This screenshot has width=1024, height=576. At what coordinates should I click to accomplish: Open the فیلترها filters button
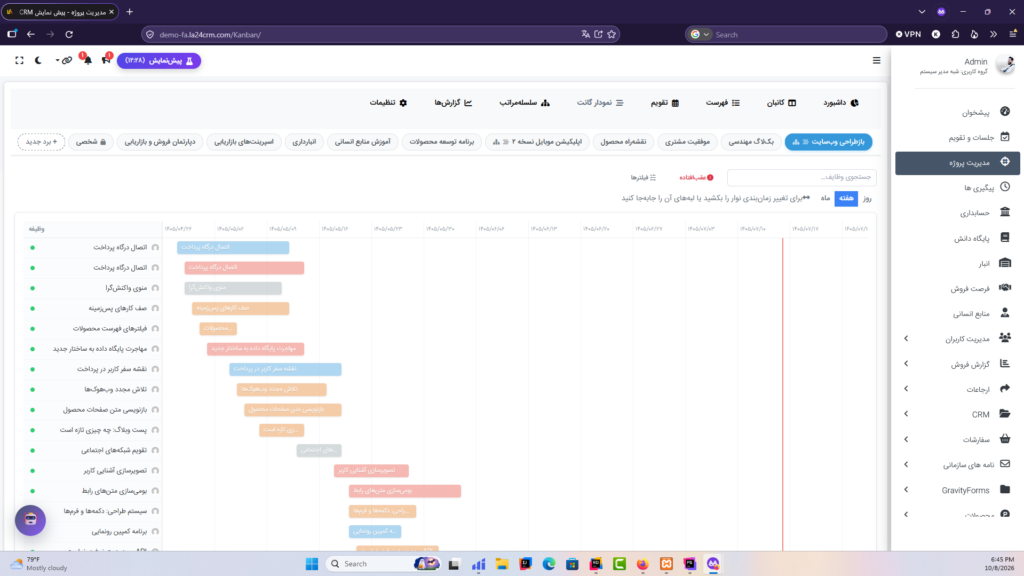pos(643,178)
